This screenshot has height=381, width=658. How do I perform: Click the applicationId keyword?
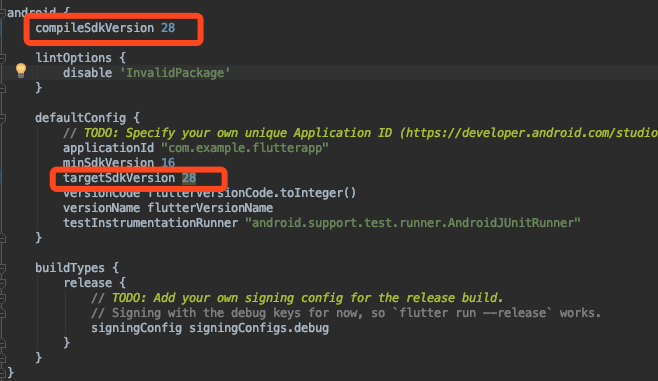pos(108,148)
